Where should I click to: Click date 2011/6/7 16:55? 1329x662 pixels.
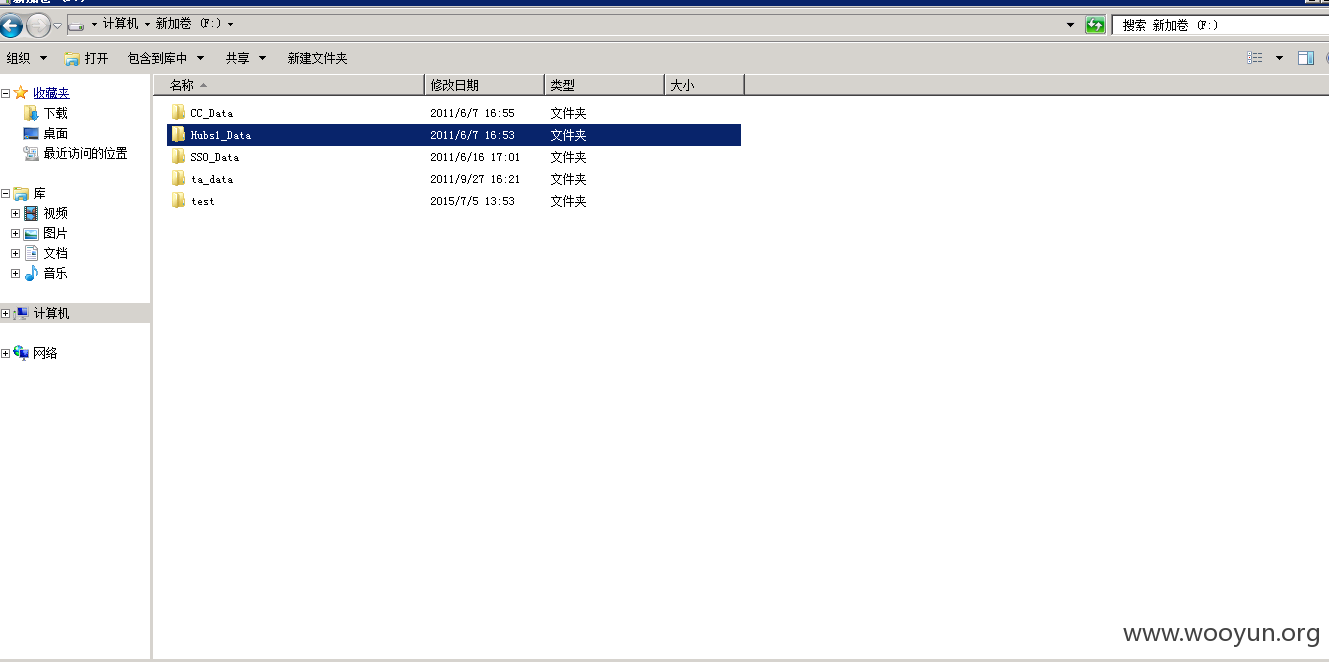(472, 113)
